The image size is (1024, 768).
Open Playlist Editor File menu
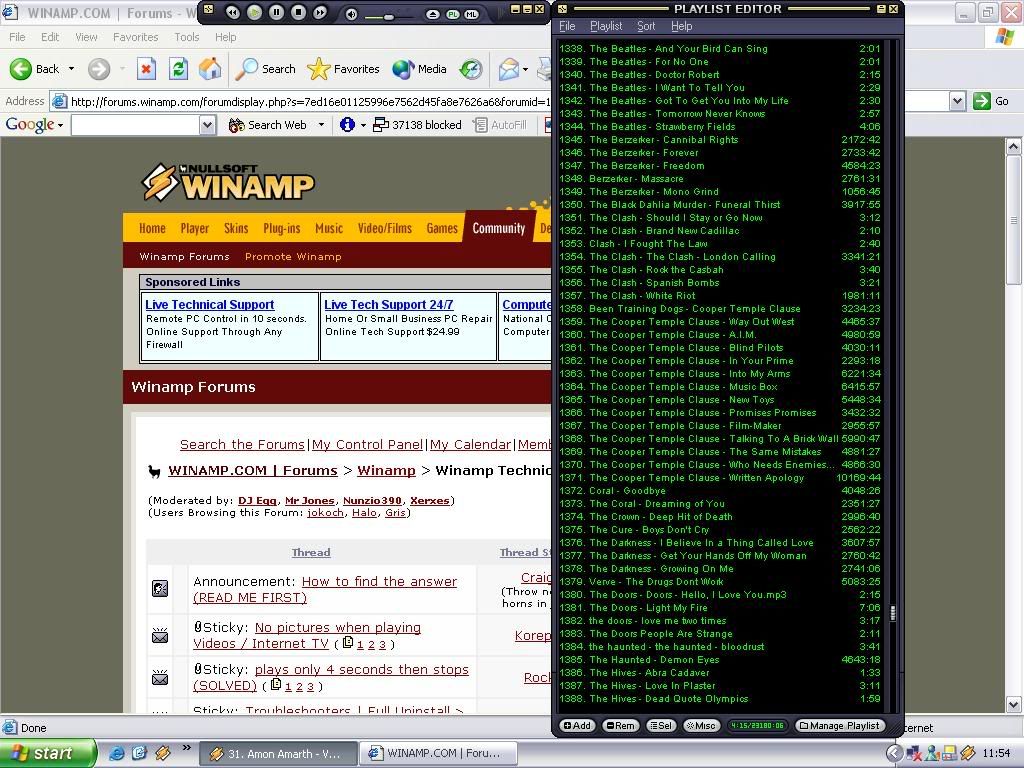coord(567,26)
